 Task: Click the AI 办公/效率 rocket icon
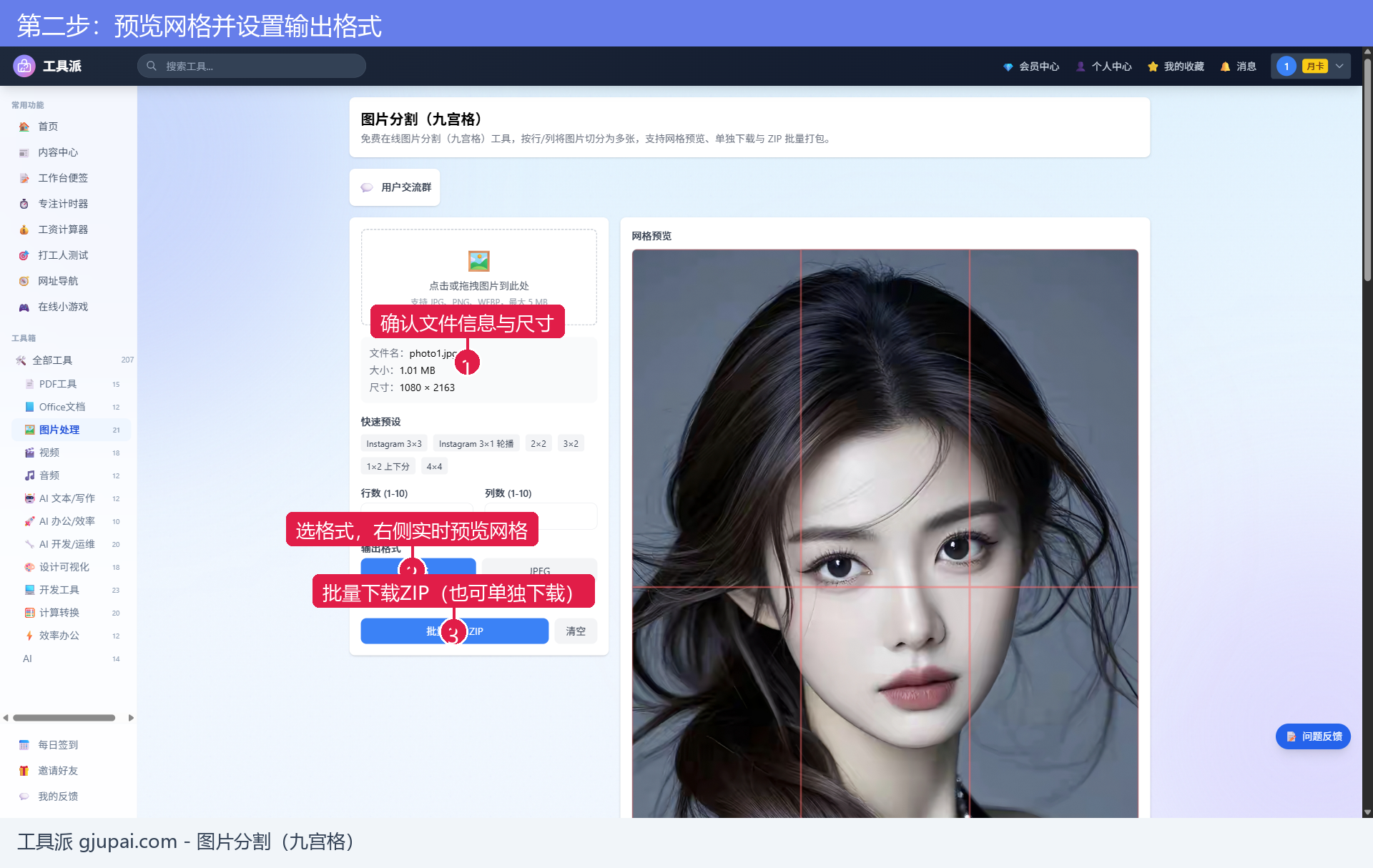click(x=30, y=521)
